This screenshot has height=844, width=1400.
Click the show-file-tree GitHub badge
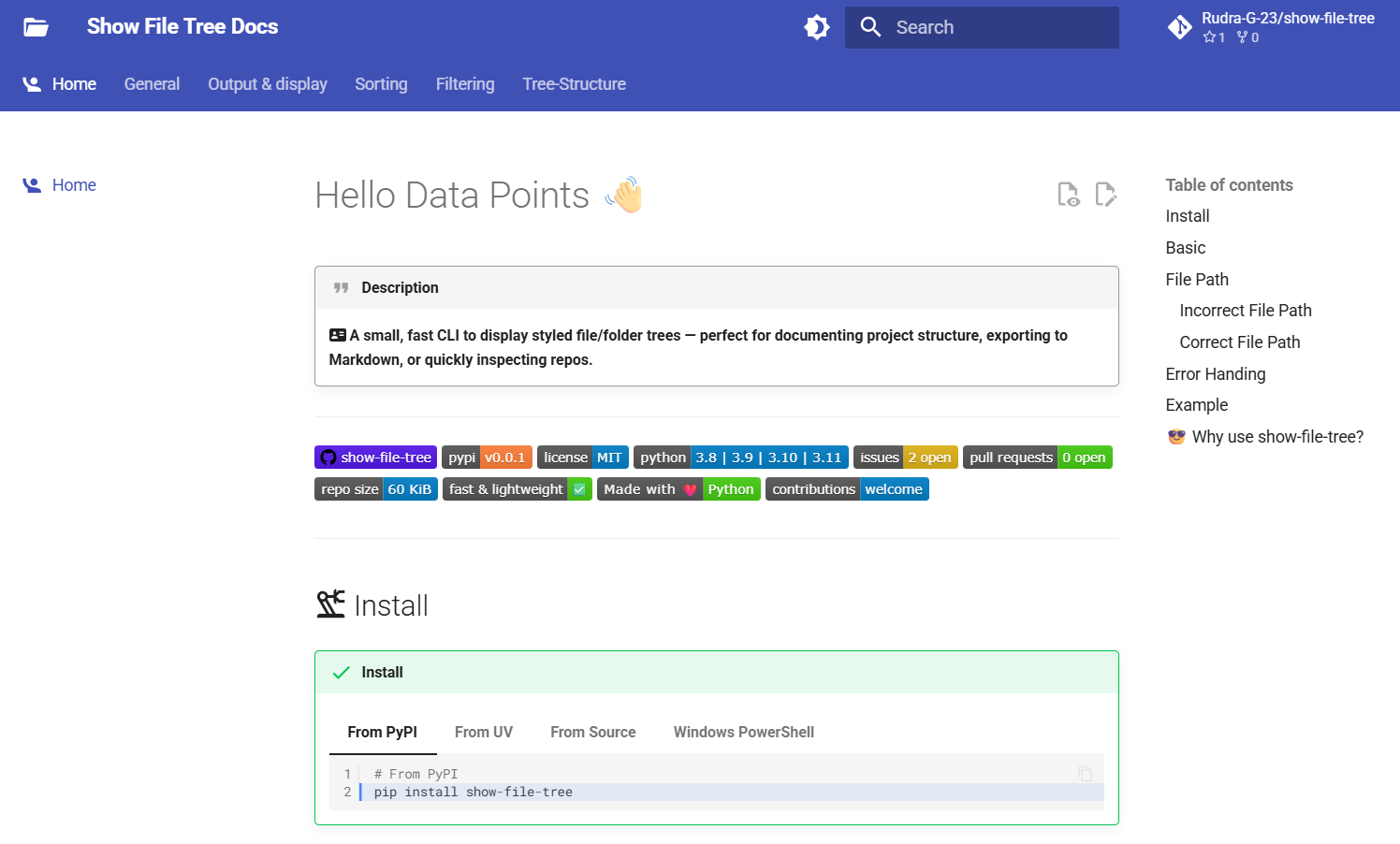click(x=376, y=458)
